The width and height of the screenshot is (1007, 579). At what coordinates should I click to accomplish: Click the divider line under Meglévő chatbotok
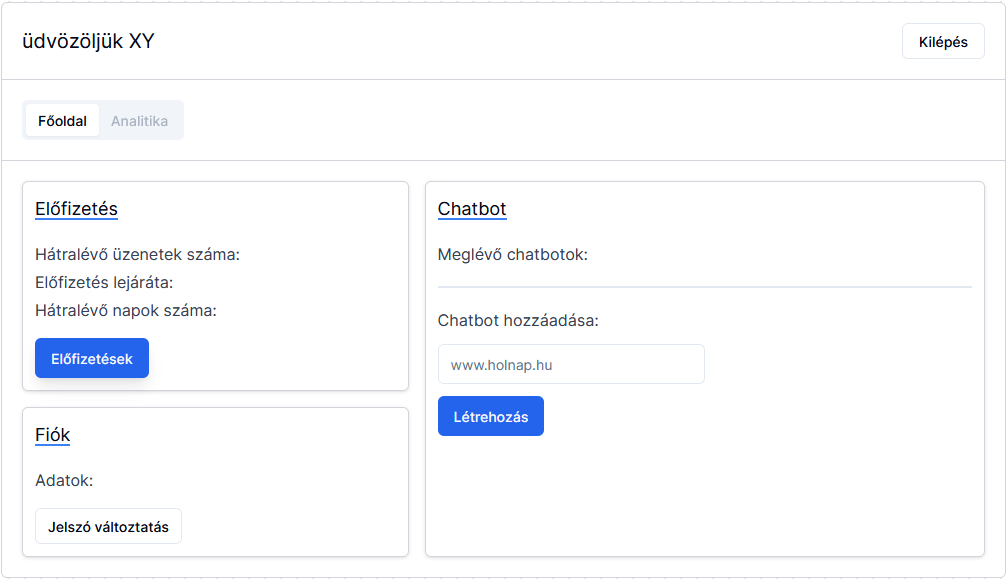pos(704,287)
